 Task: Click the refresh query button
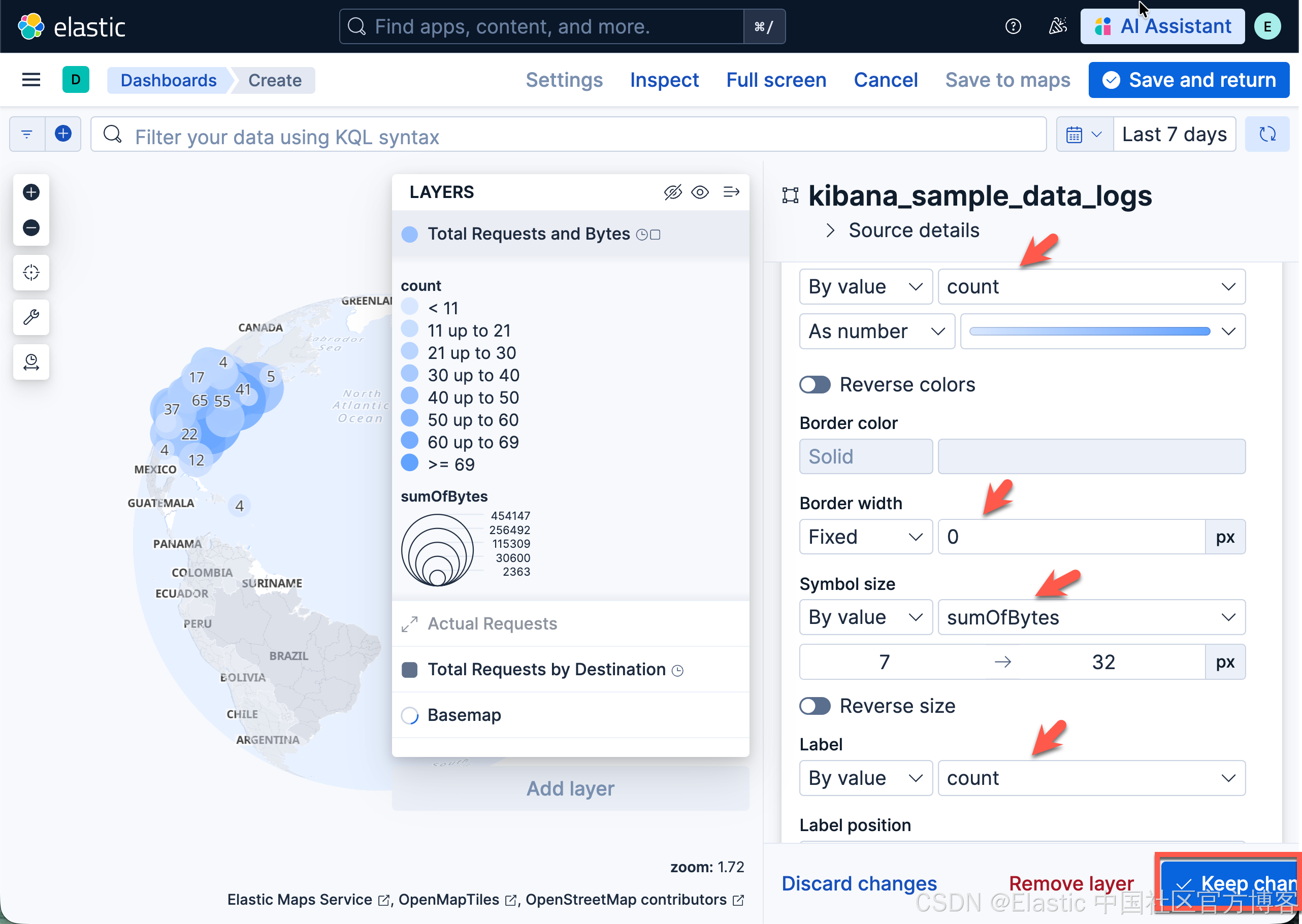[1267, 134]
